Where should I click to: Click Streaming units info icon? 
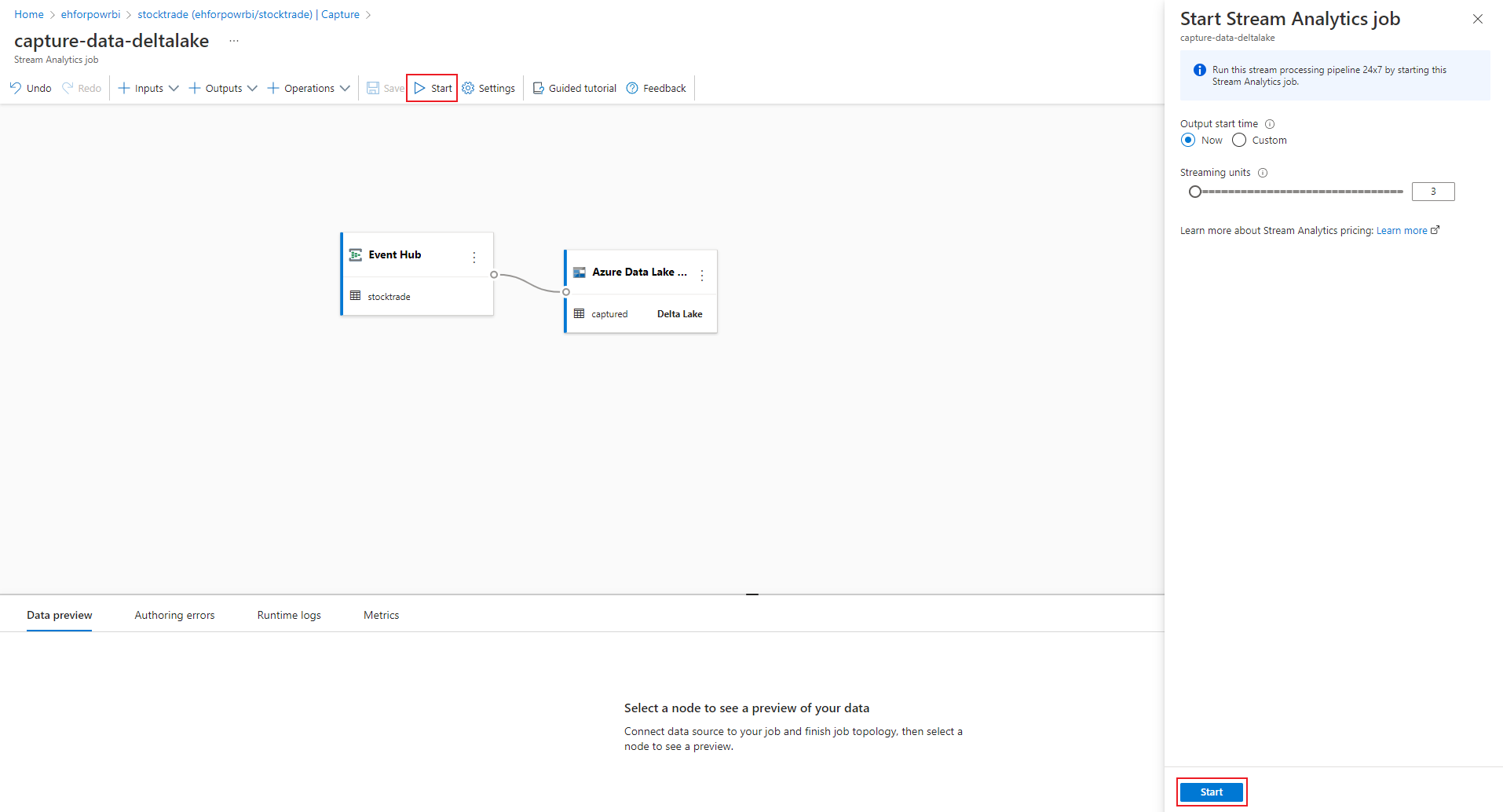coord(1263,173)
